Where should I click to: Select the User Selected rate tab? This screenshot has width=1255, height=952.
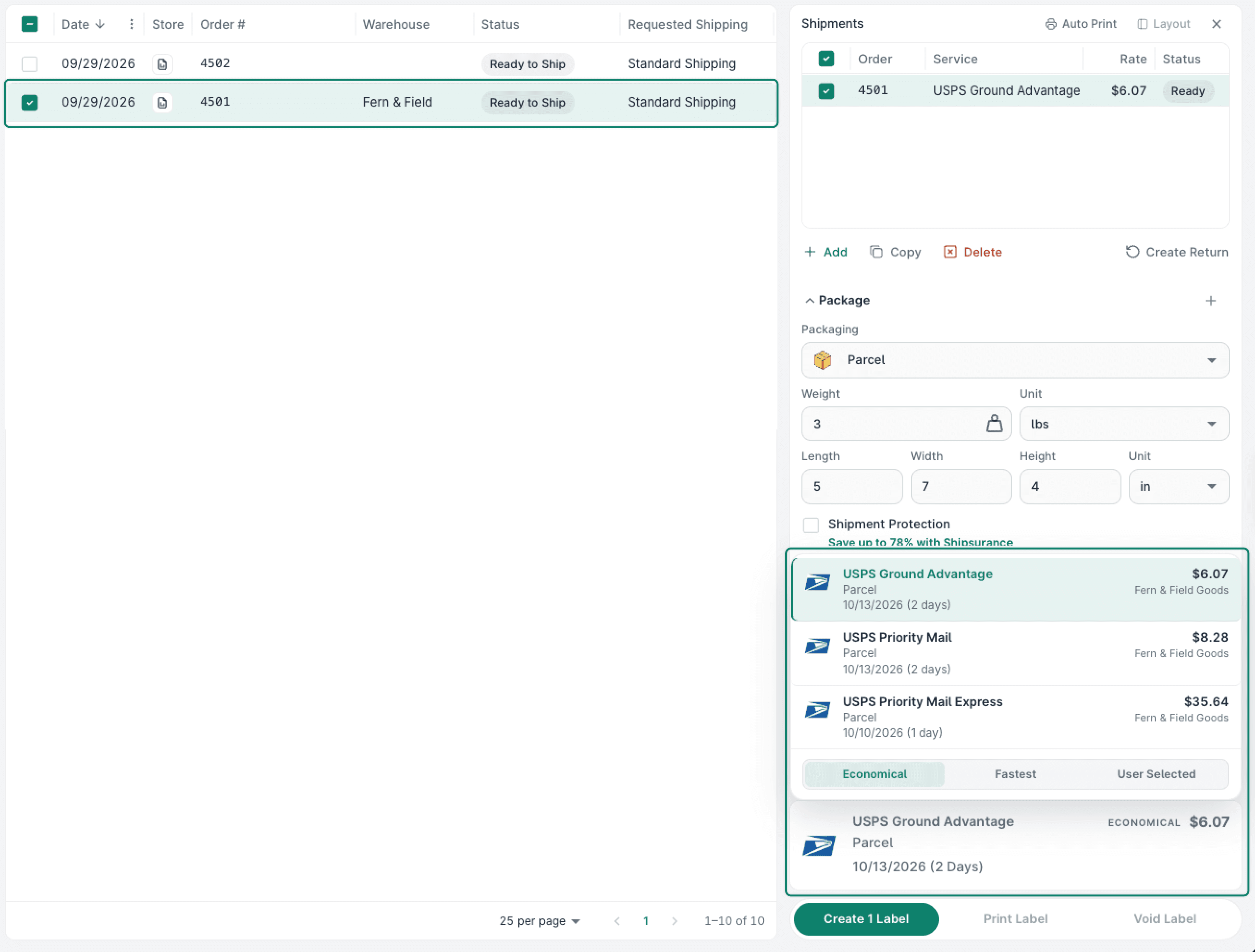1157,774
